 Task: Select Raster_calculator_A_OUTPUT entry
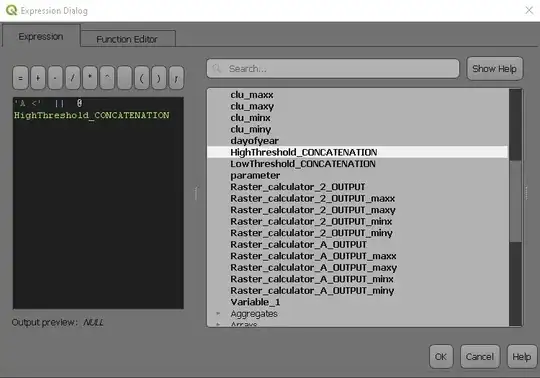coord(299,244)
